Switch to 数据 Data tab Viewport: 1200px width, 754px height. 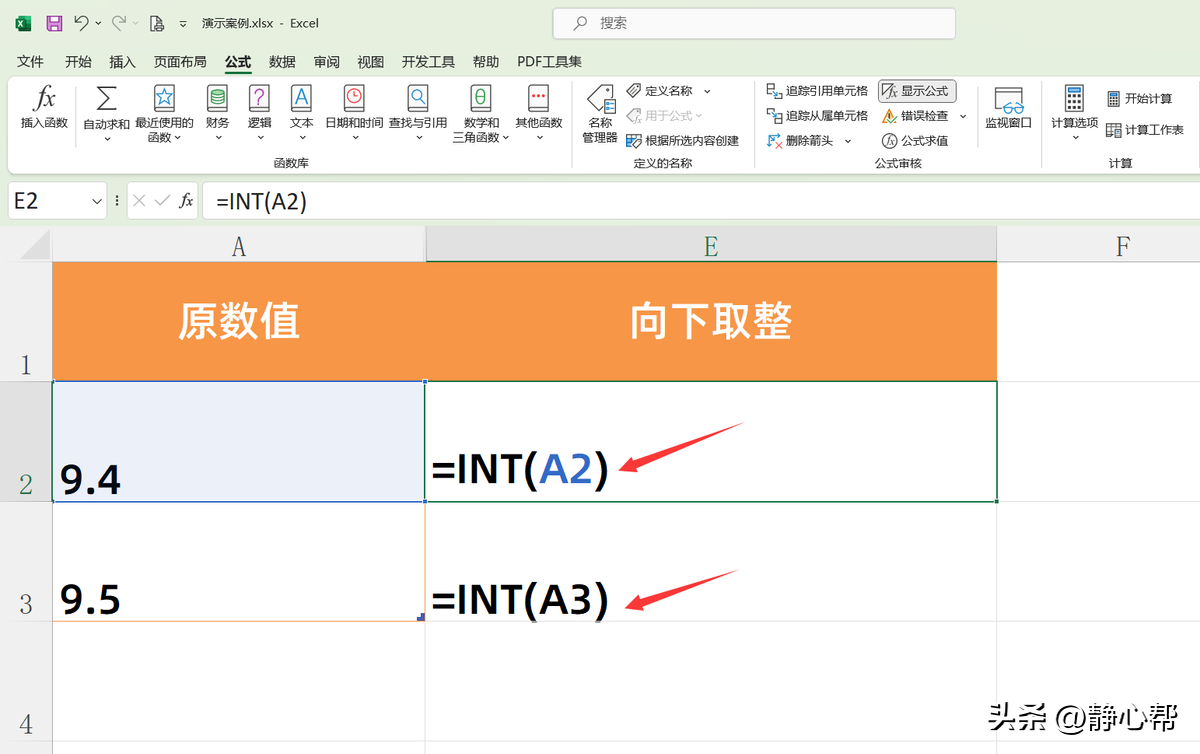pyautogui.click(x=282, y=62)
